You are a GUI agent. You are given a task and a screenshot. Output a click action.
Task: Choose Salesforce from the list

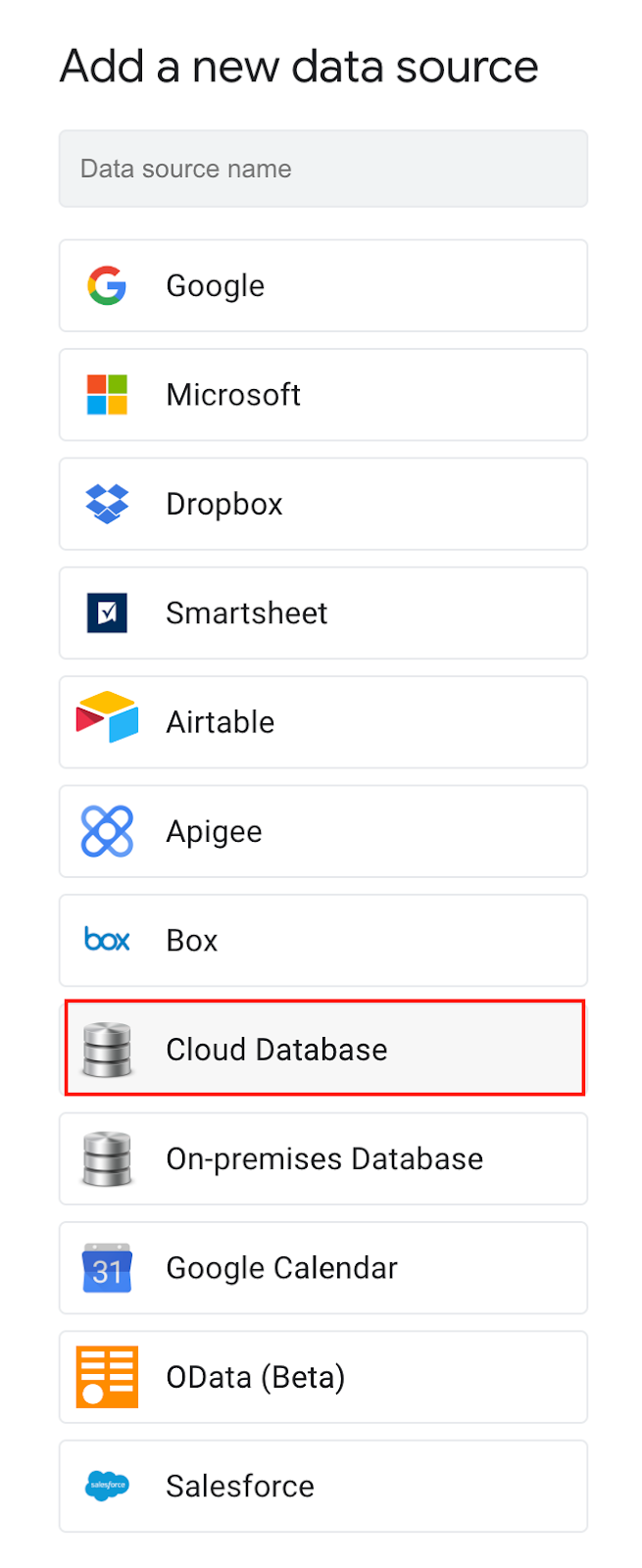click(323, 1486)
